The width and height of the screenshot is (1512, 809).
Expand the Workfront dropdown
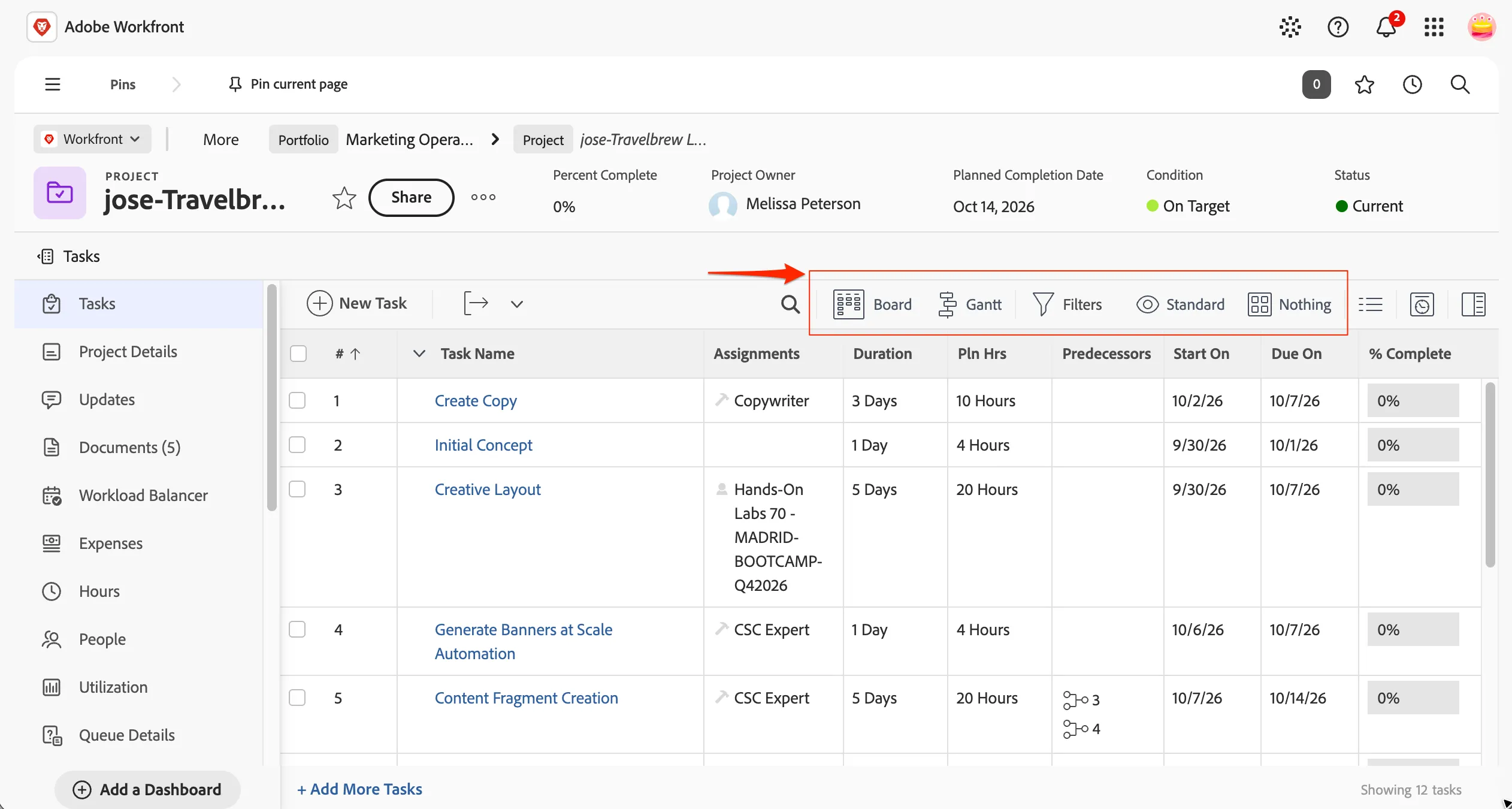93,139
